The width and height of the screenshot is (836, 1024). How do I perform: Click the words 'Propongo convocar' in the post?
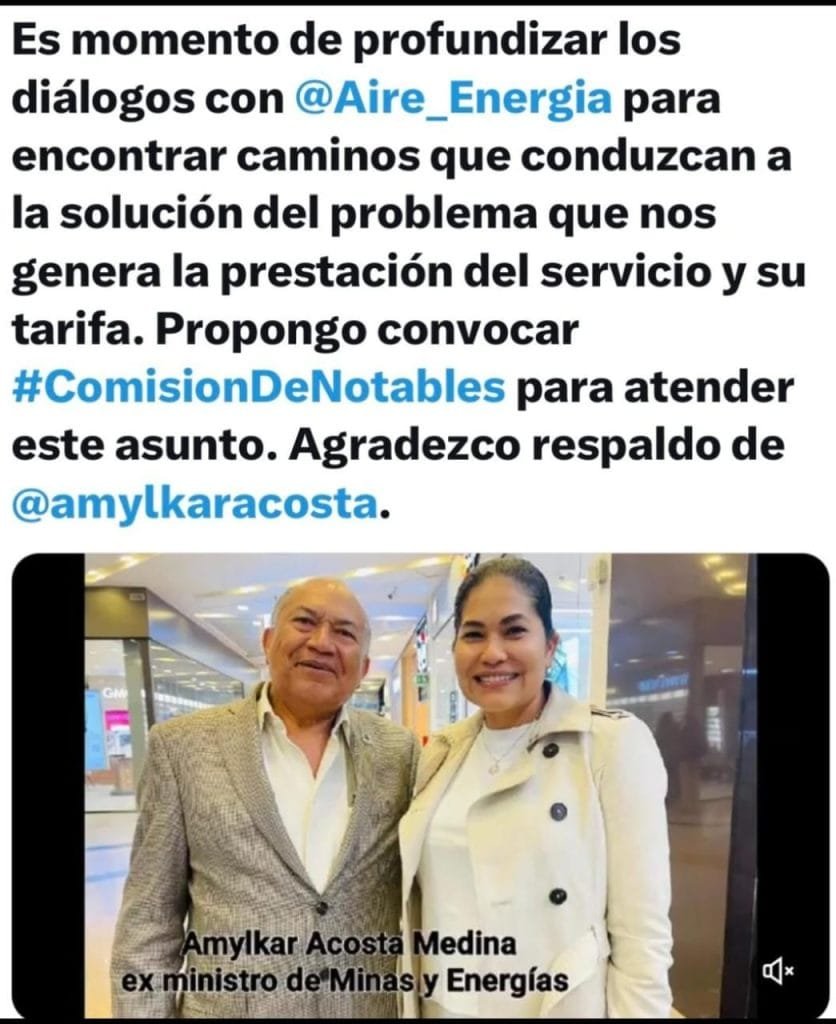(x=367, y=330)
